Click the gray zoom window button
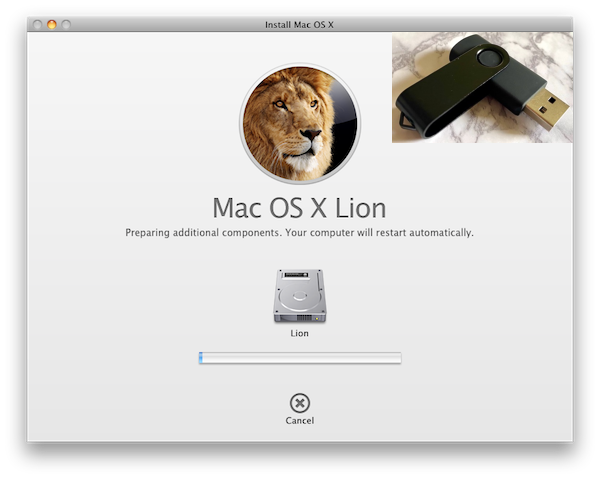Viewport: 600px width, 479px height. (x=66, y=24)
